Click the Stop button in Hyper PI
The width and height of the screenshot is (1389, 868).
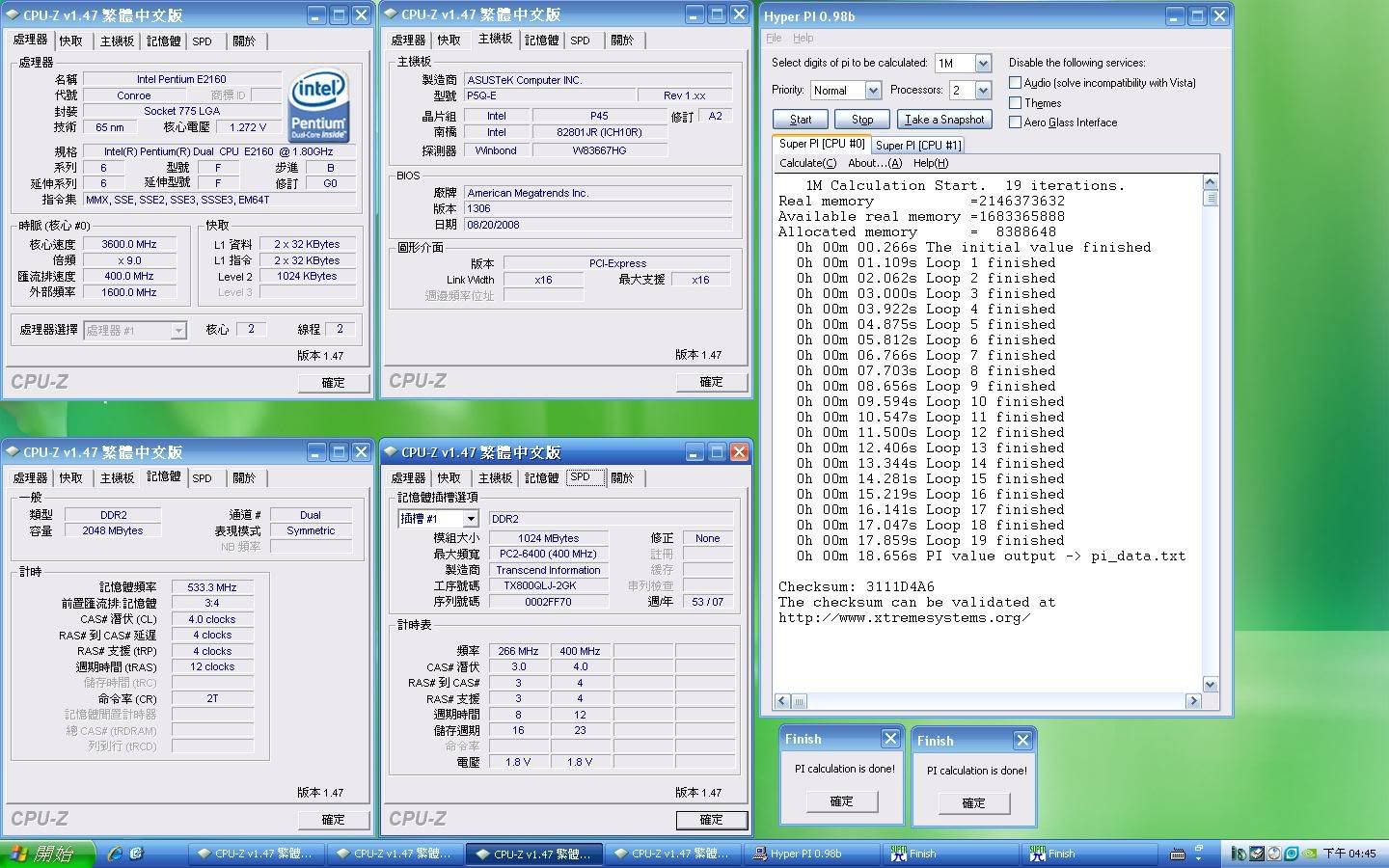coord(862,120)
